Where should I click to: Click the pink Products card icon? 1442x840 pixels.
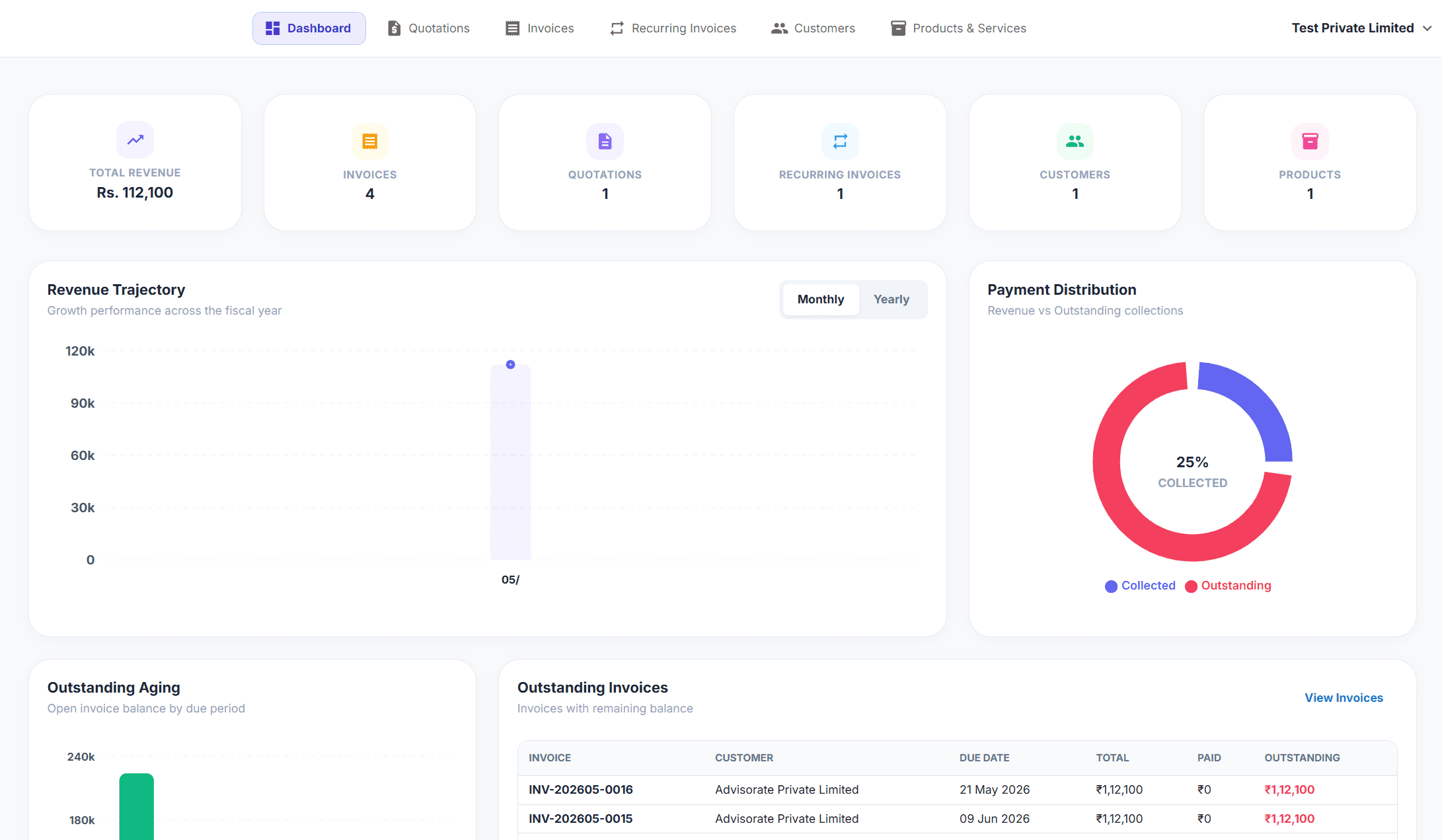pyautogui.click(x=1310, y=141)
